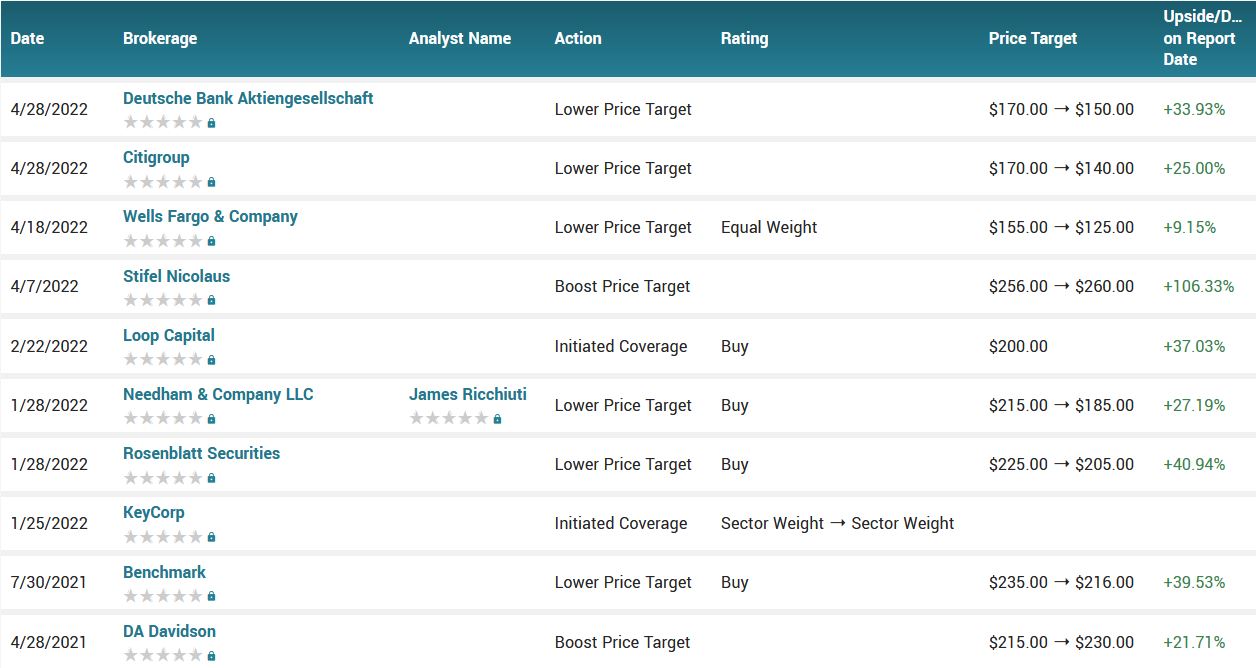The width and height of the screenshot is (1256, 668).
Task: Select the 4/28/2021 date cell
Action: pos(49,642)
